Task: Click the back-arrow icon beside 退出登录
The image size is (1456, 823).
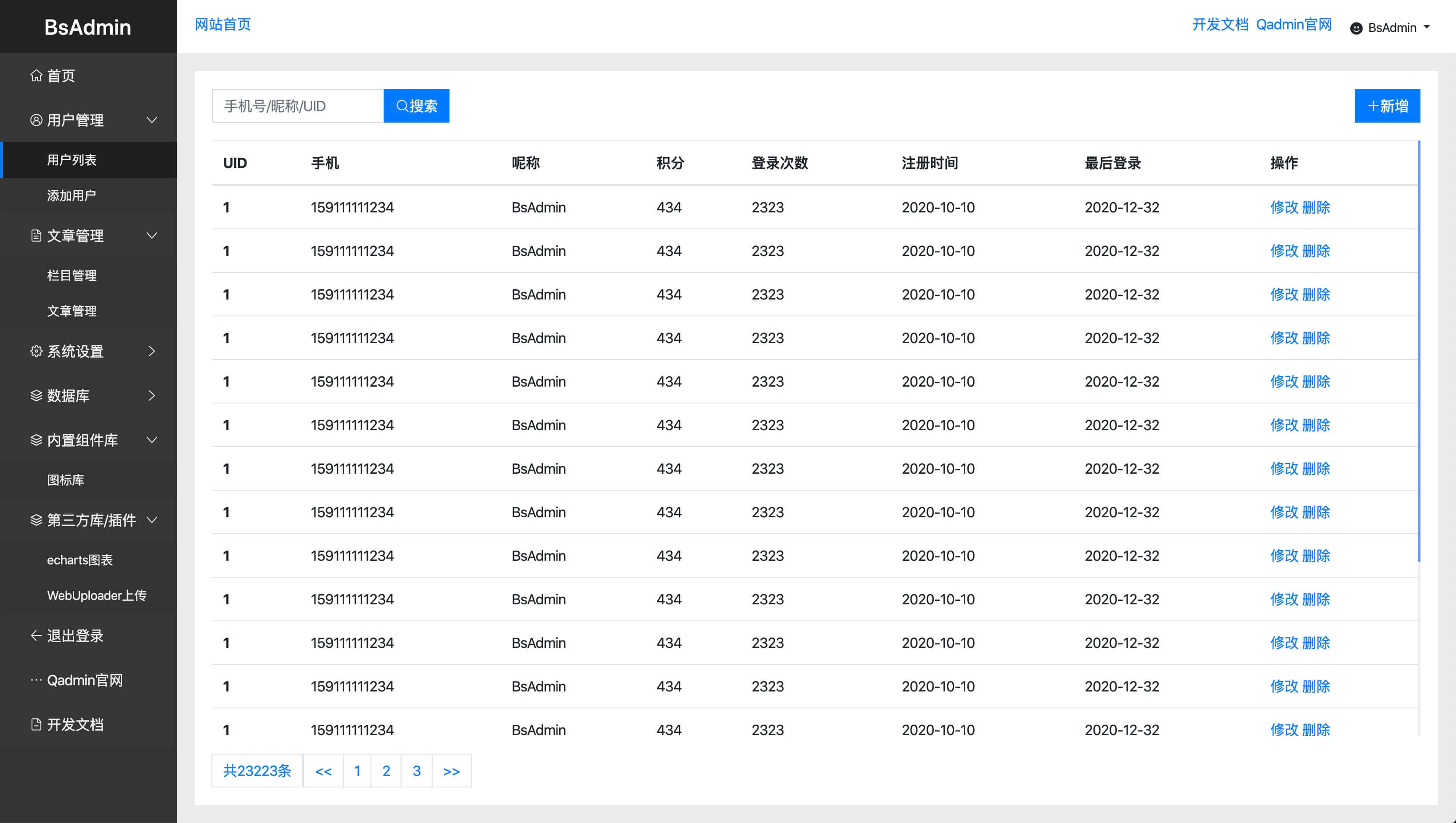Action: pos(36,636)
